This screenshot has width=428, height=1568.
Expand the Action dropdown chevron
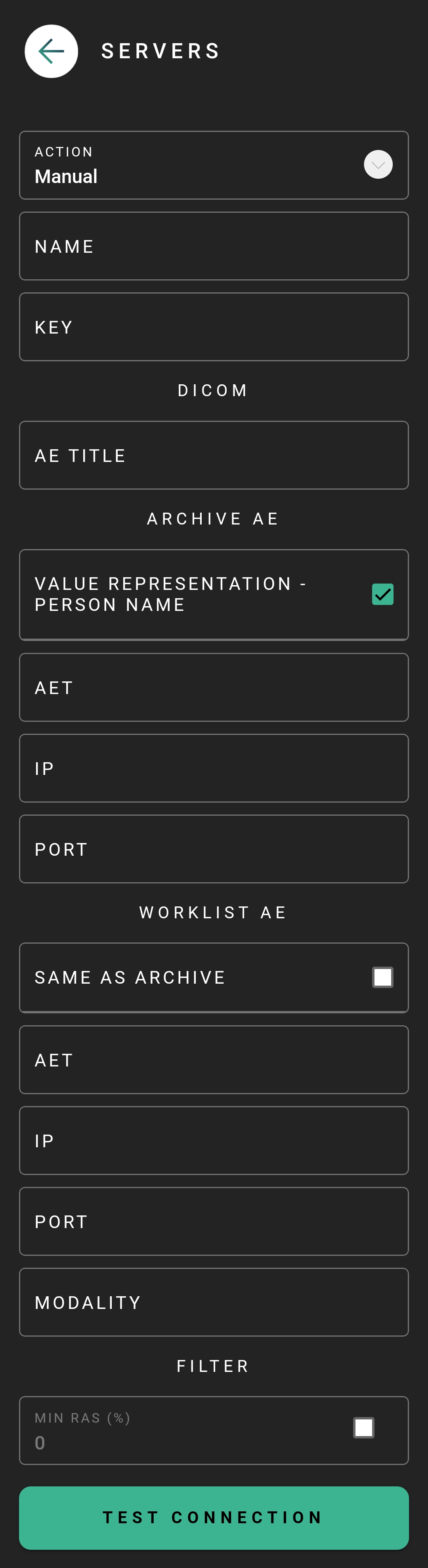click(x=378, y=164)
